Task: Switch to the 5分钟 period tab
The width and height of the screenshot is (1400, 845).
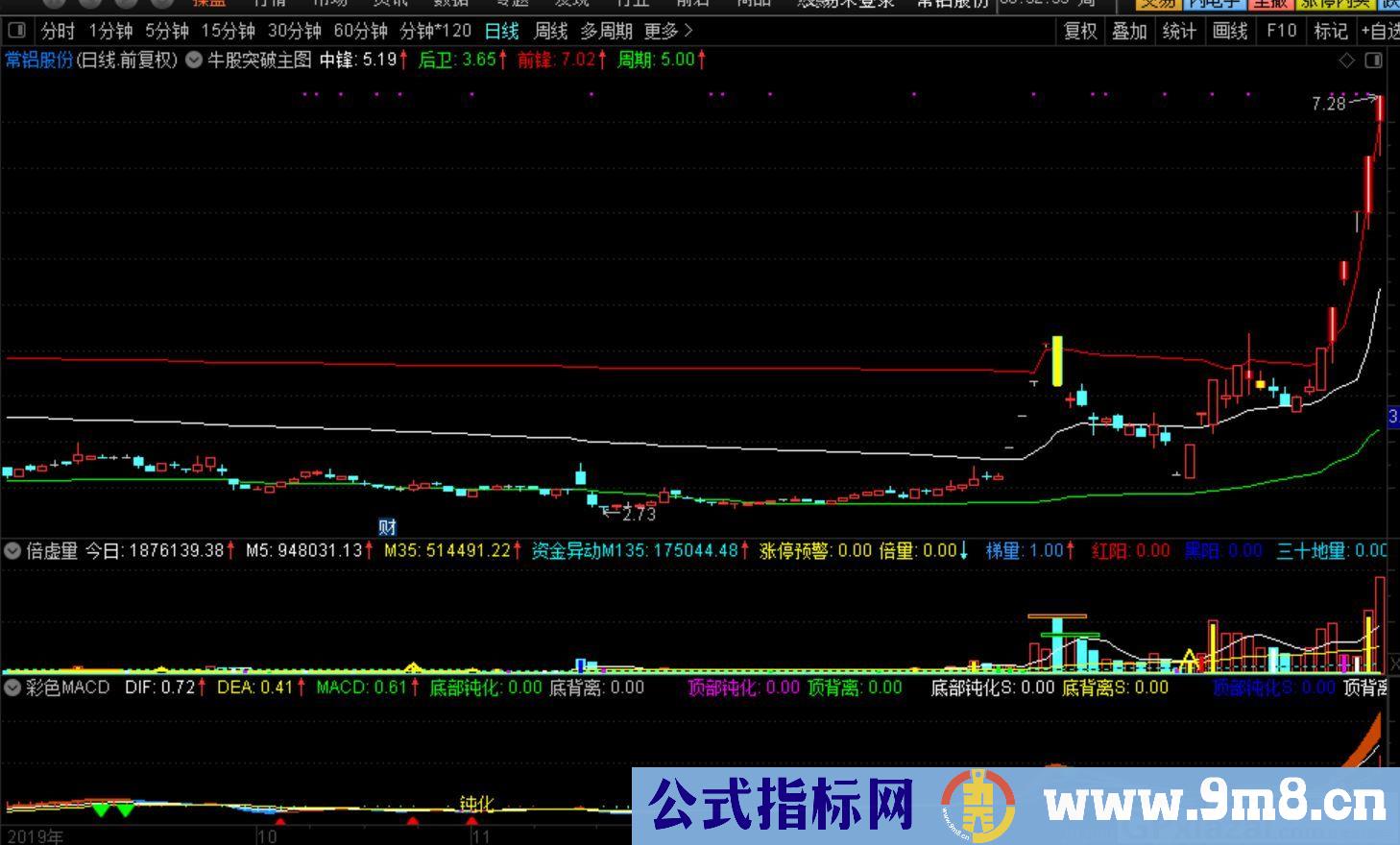Action: point(167,32)
